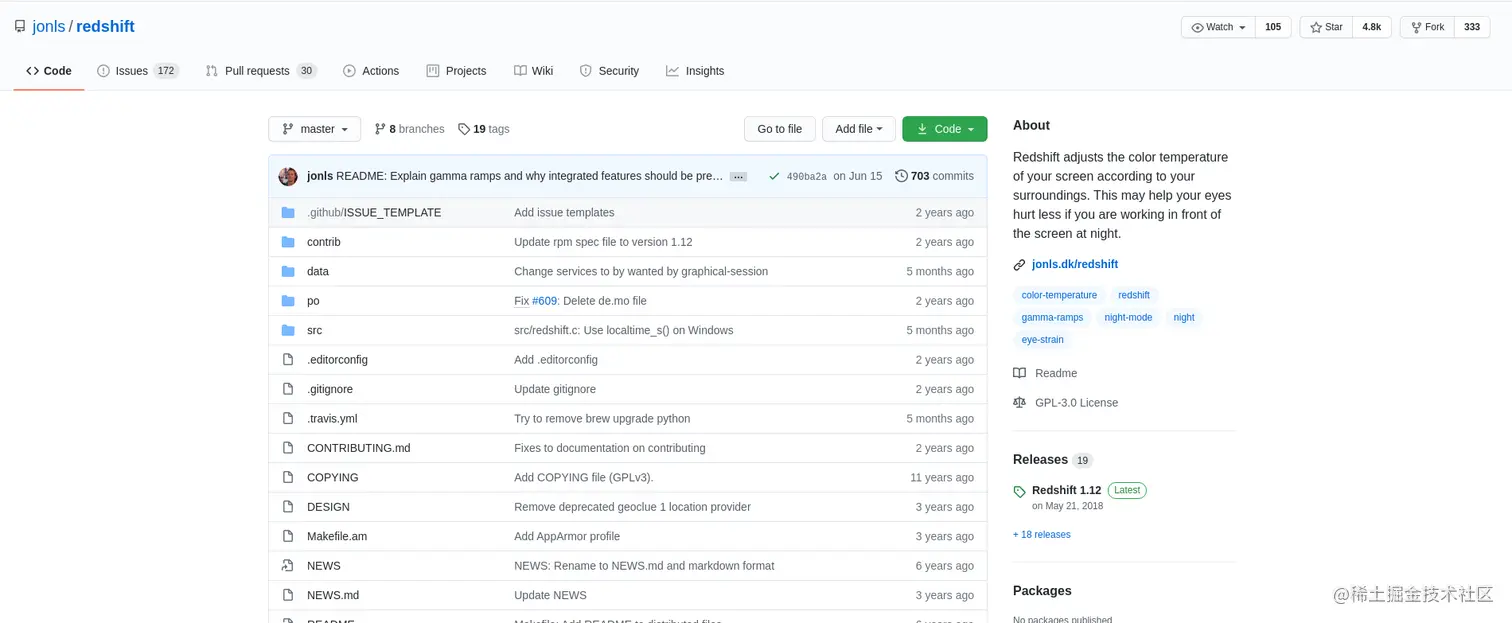Open the Redshift 1.12 release link

[1066, 490]
